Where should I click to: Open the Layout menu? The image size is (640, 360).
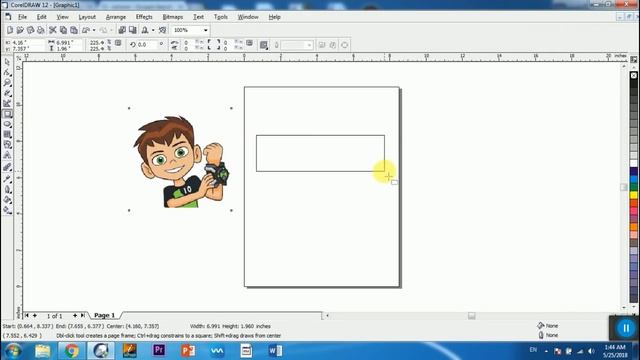87,17
